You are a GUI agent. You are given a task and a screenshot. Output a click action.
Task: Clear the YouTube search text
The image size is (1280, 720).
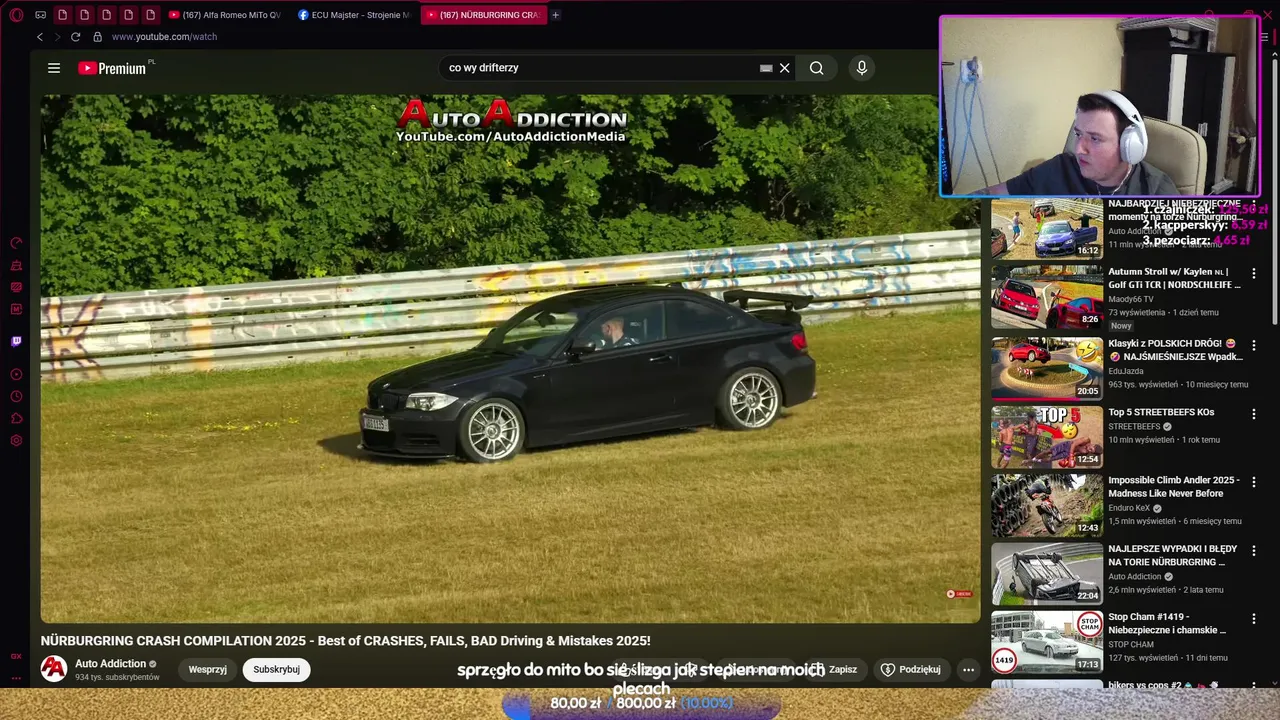[x=785, y=68]
